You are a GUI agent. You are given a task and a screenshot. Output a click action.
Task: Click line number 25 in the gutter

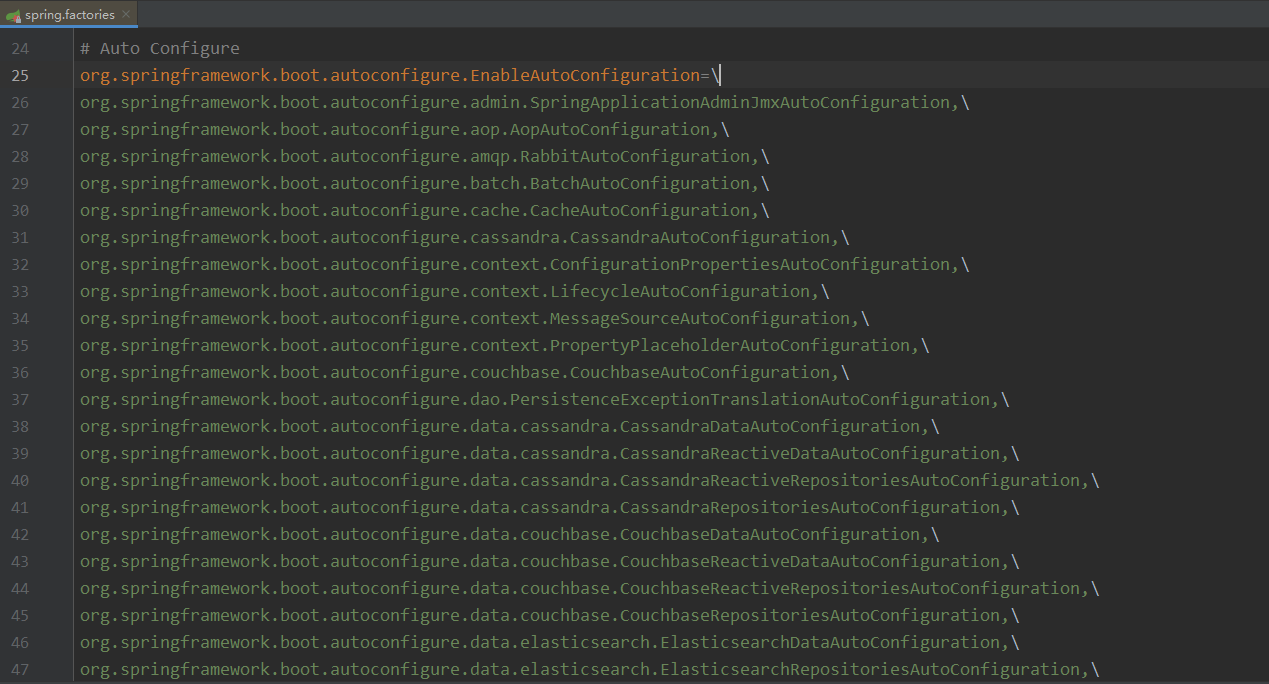pyautogui.click(x=20, y=76)
